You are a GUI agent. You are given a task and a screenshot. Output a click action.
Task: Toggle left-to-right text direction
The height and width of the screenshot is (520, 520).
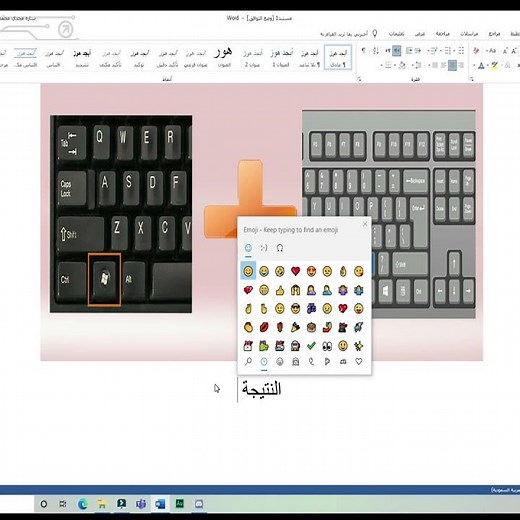(x=388, y=51)
